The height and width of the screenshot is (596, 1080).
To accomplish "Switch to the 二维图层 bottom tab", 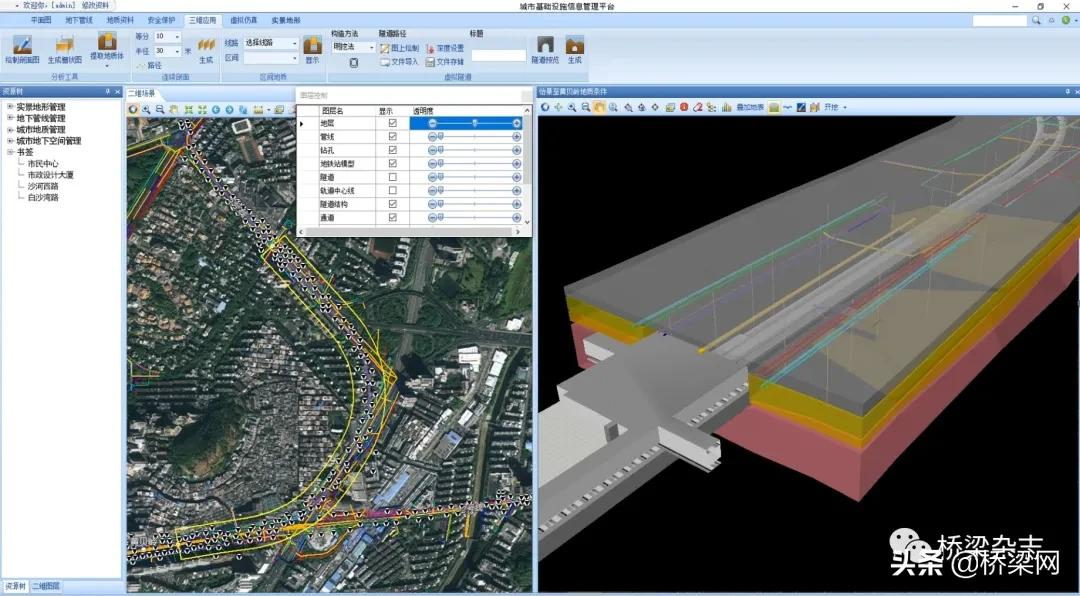I will tap(46, 586).
